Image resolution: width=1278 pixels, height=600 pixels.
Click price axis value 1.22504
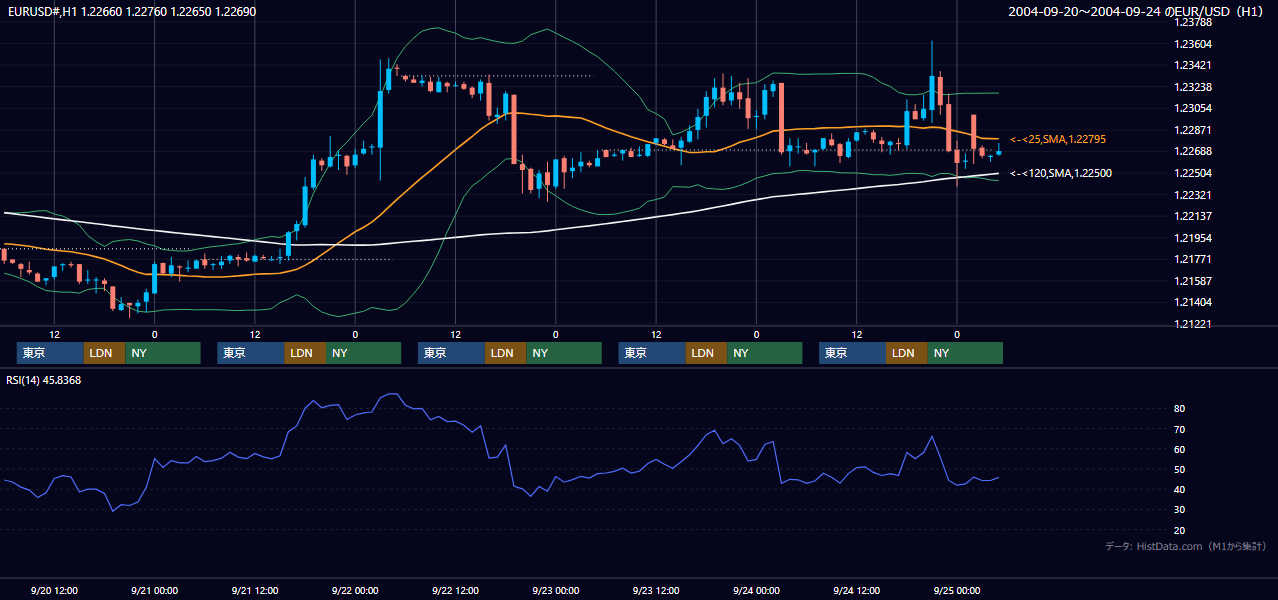point(1193,173)
